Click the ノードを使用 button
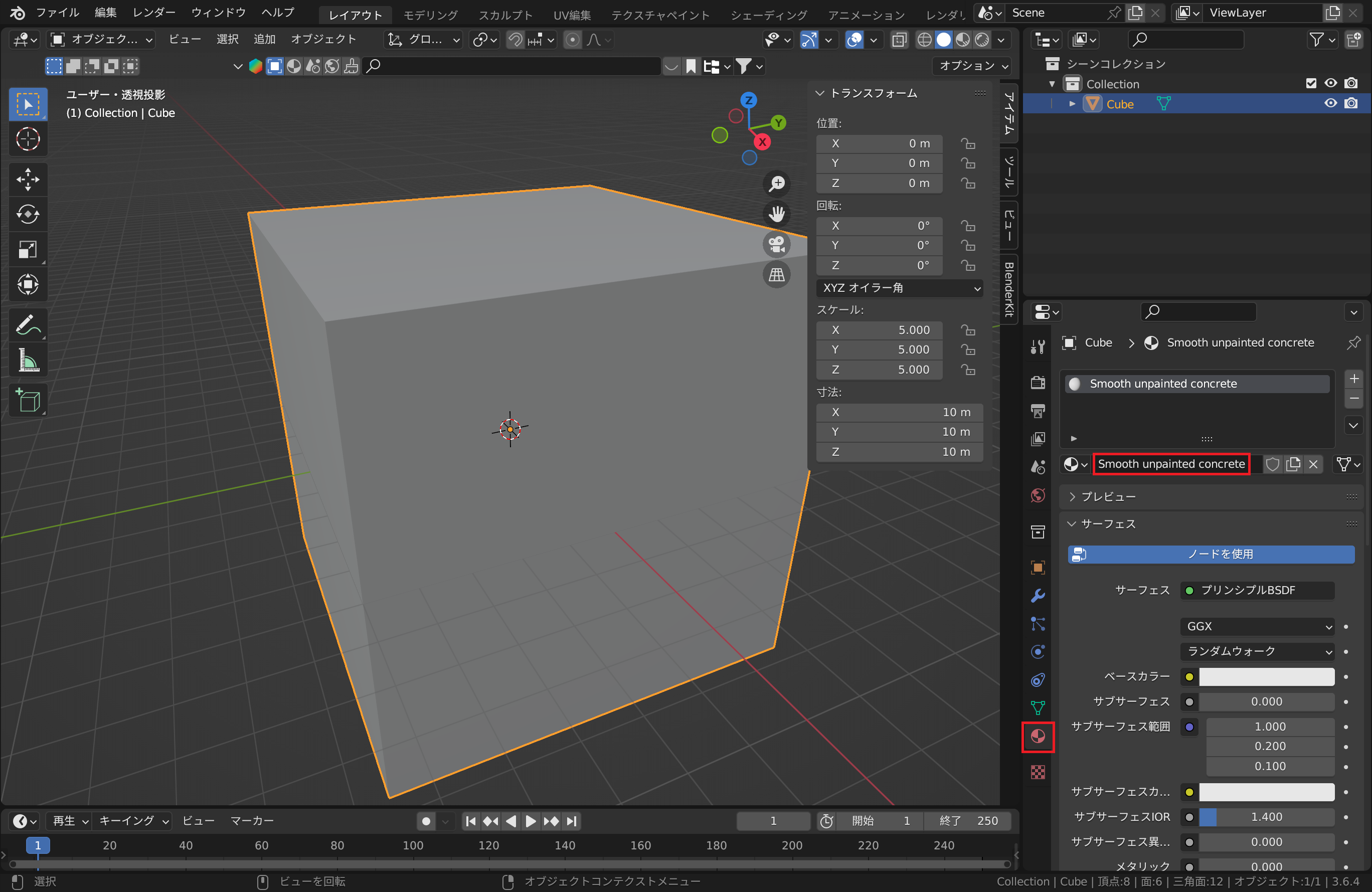Viewport: 1372px width, 892px height. click(1210, 555)
